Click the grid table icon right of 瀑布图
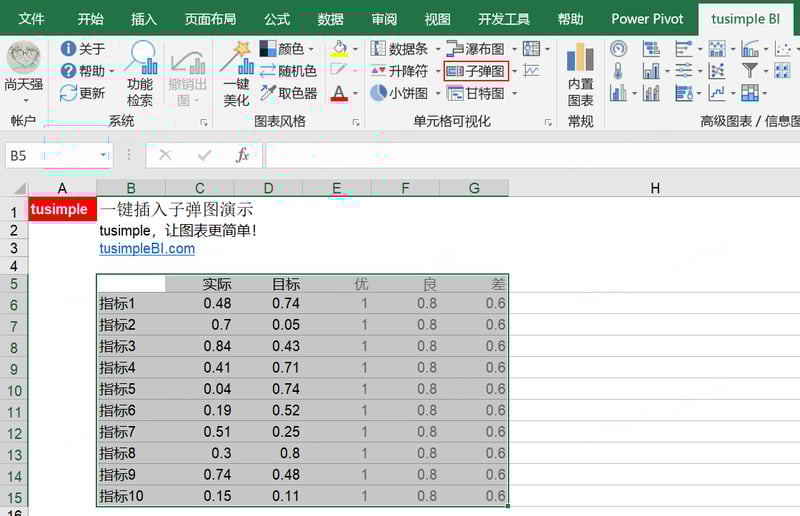 pyautogui.click(x=531, y=49)
